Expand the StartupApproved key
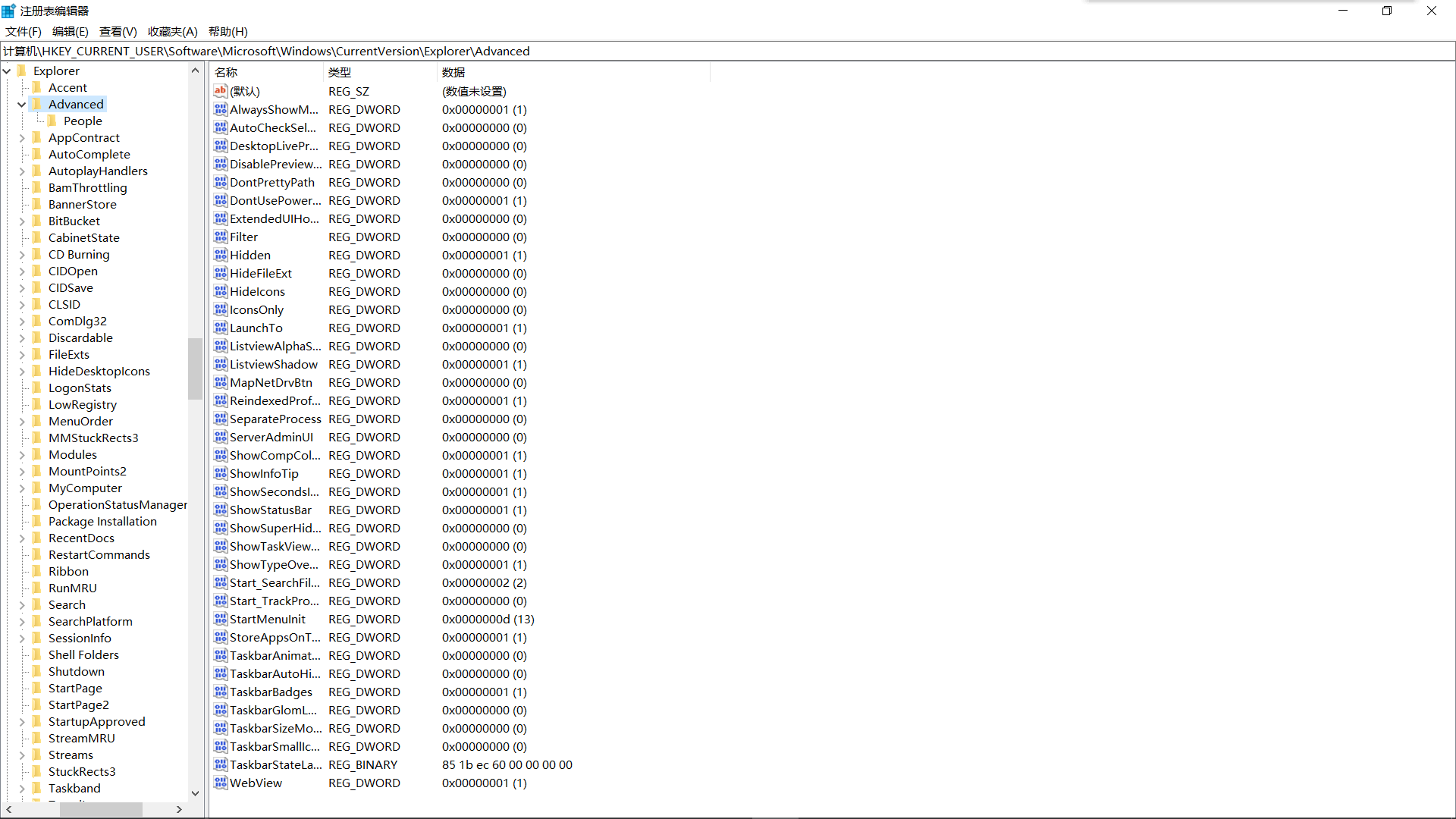1456x819 pixels. (21, 722)
